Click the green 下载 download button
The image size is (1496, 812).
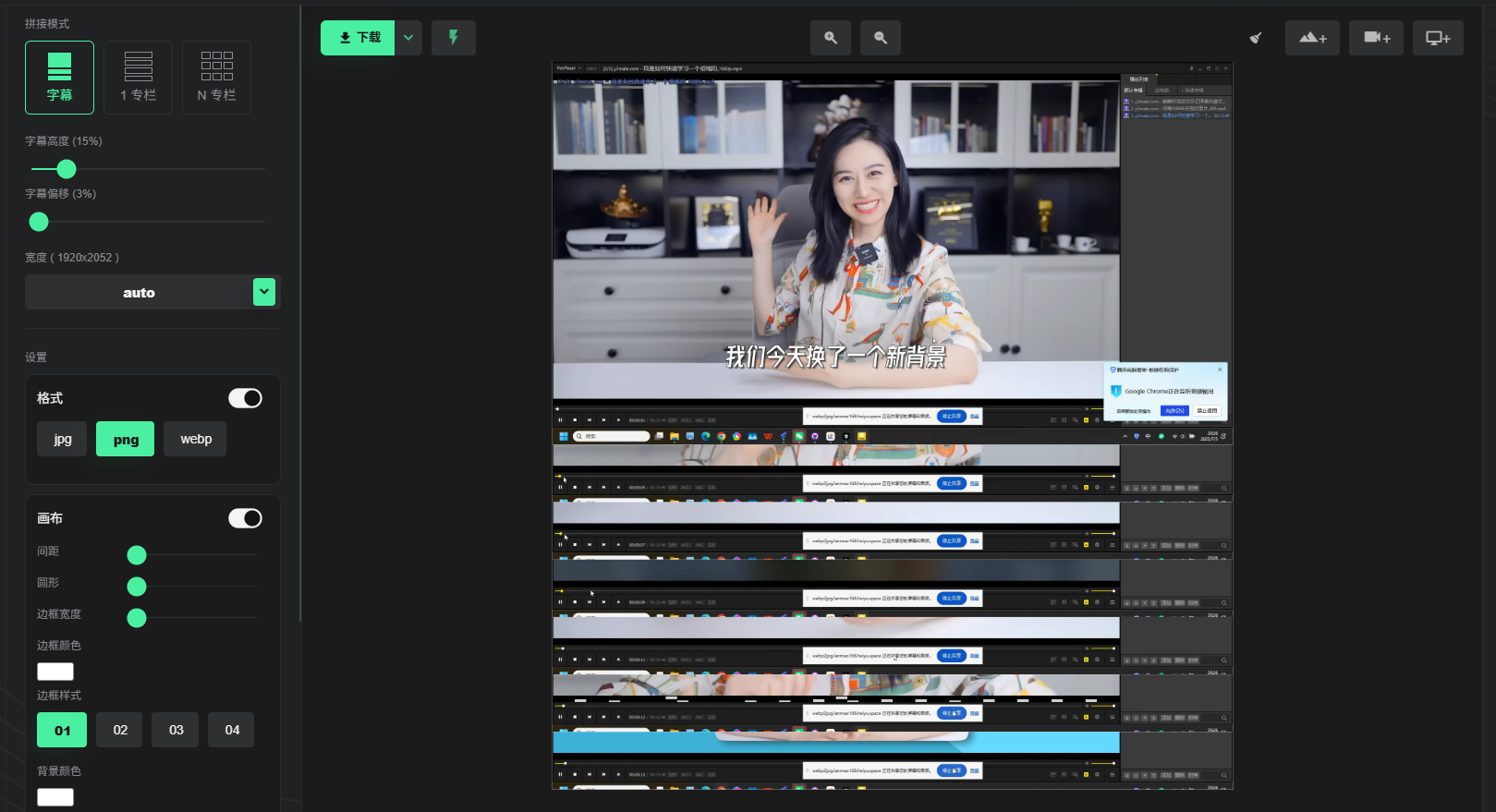tap(358, 38)
